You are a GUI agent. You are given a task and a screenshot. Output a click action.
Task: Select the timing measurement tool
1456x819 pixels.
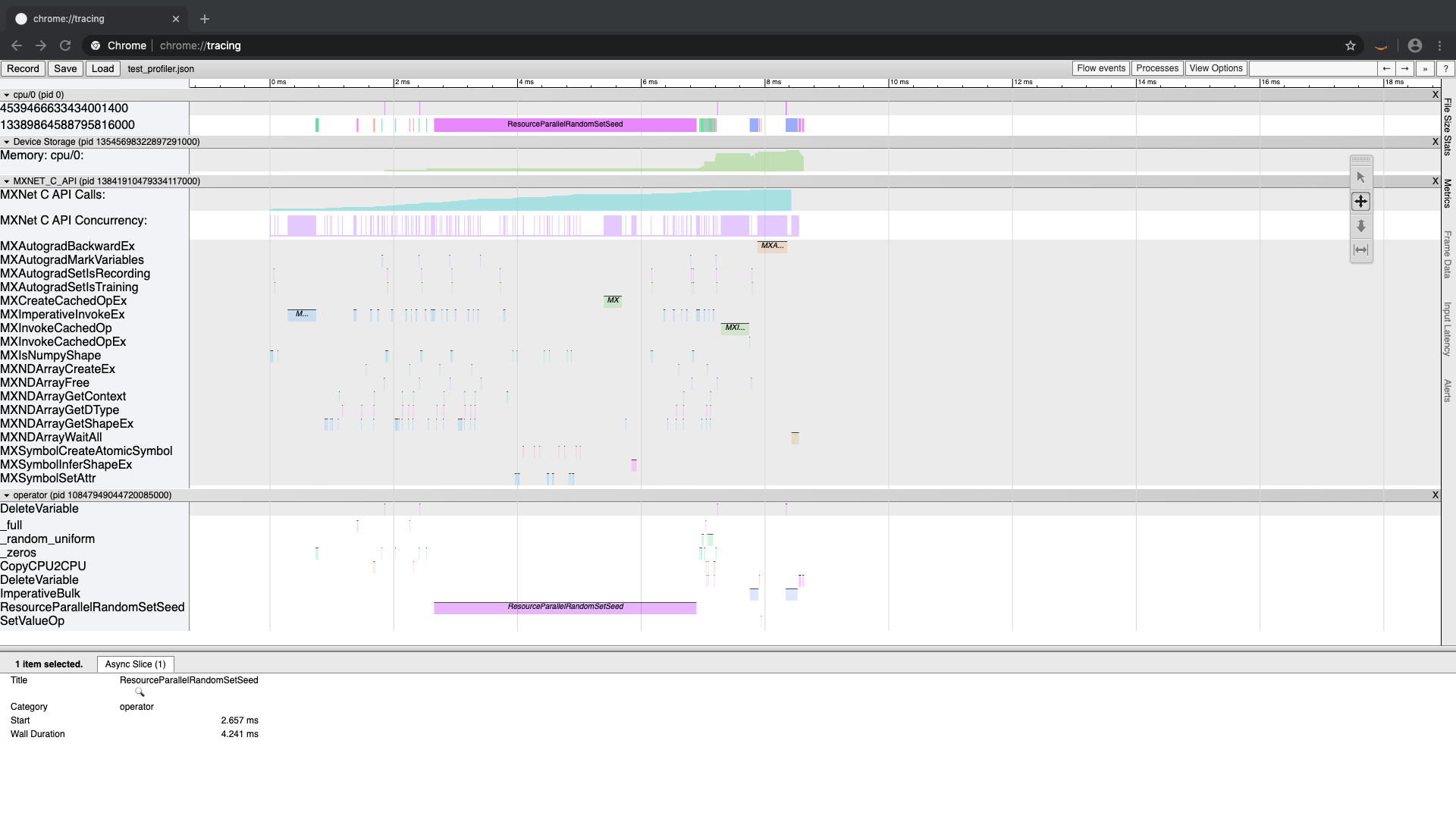[x=1360, y=250]
